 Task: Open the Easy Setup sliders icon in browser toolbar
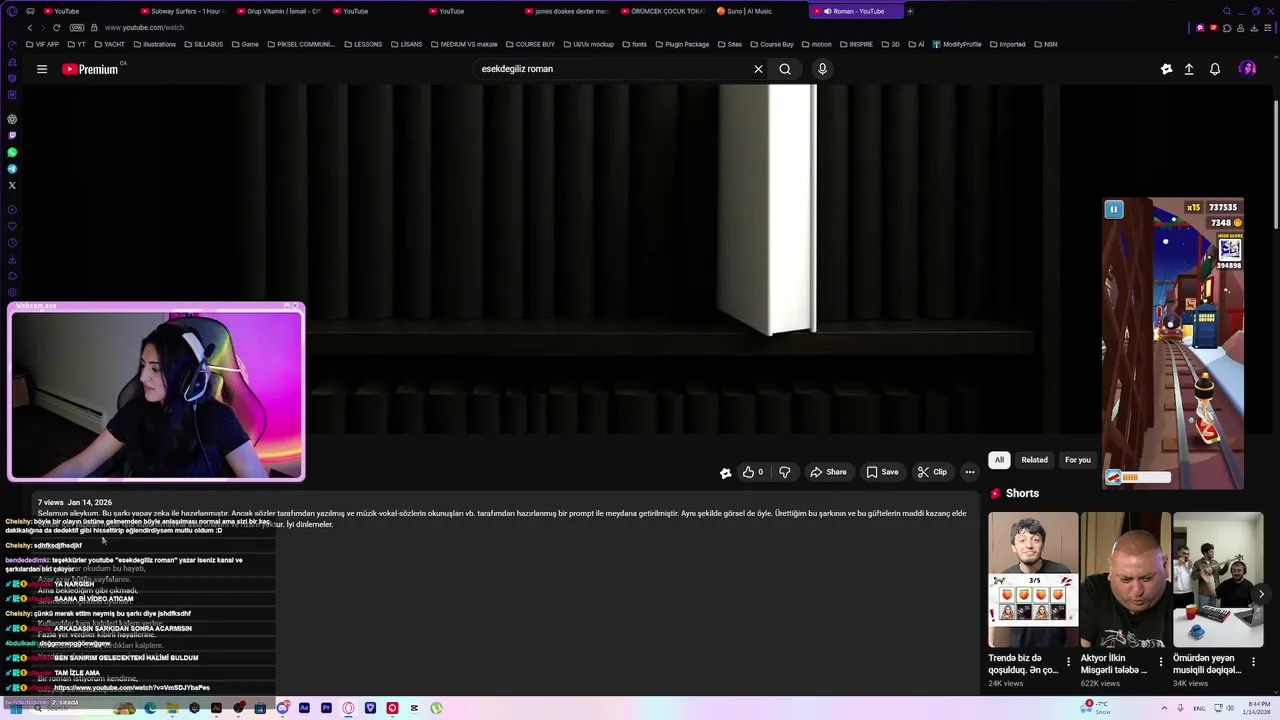[1267, 28]
